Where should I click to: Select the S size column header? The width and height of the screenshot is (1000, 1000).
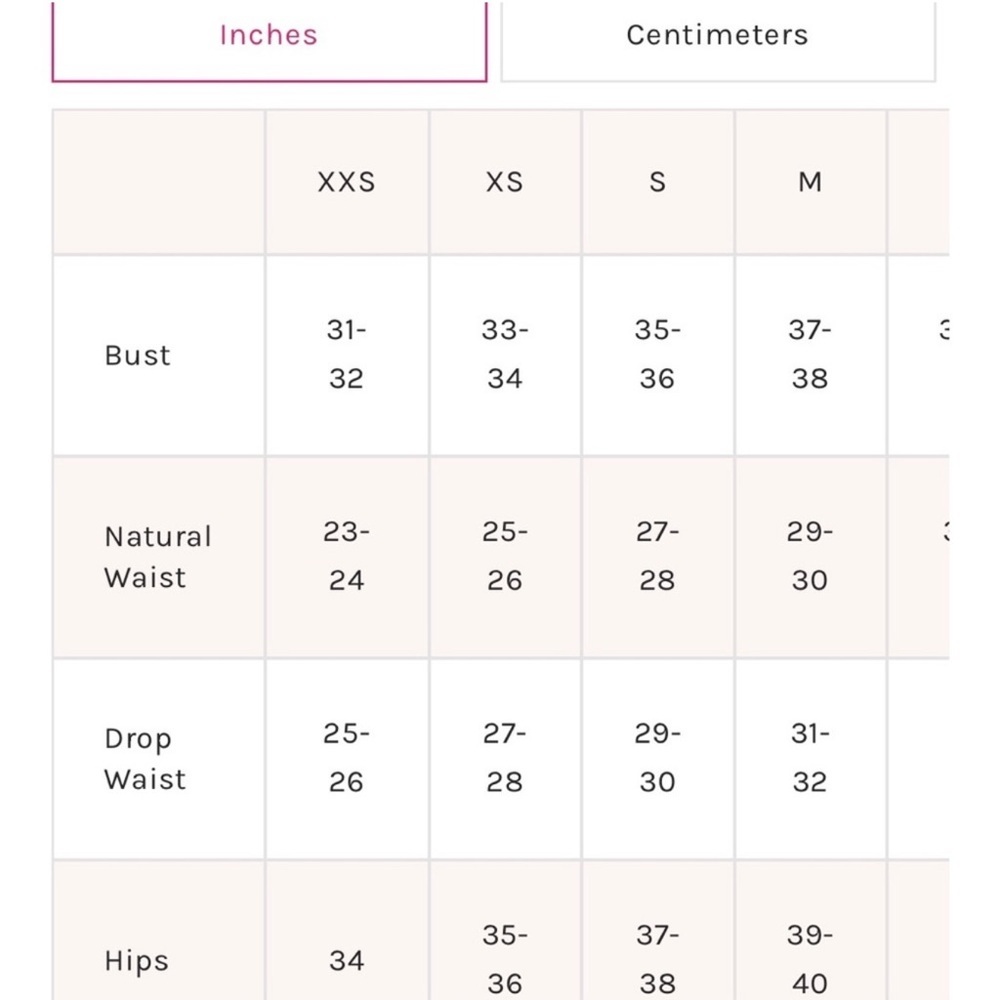(658, 182)
